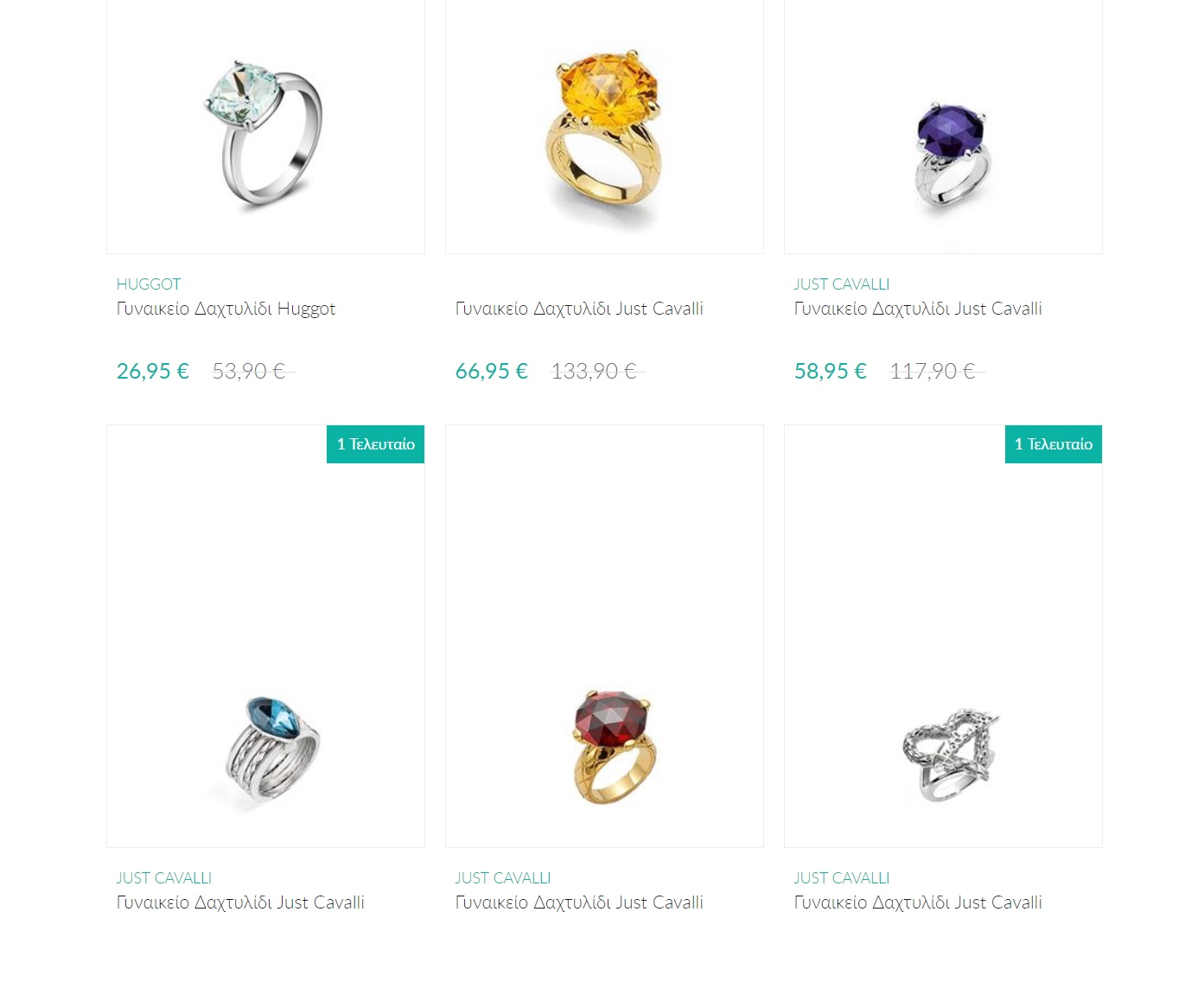Click JUST CAVALLI brand above purple ring title
The height and width of the screenshot is (982, 1204).
pos(842,284)
